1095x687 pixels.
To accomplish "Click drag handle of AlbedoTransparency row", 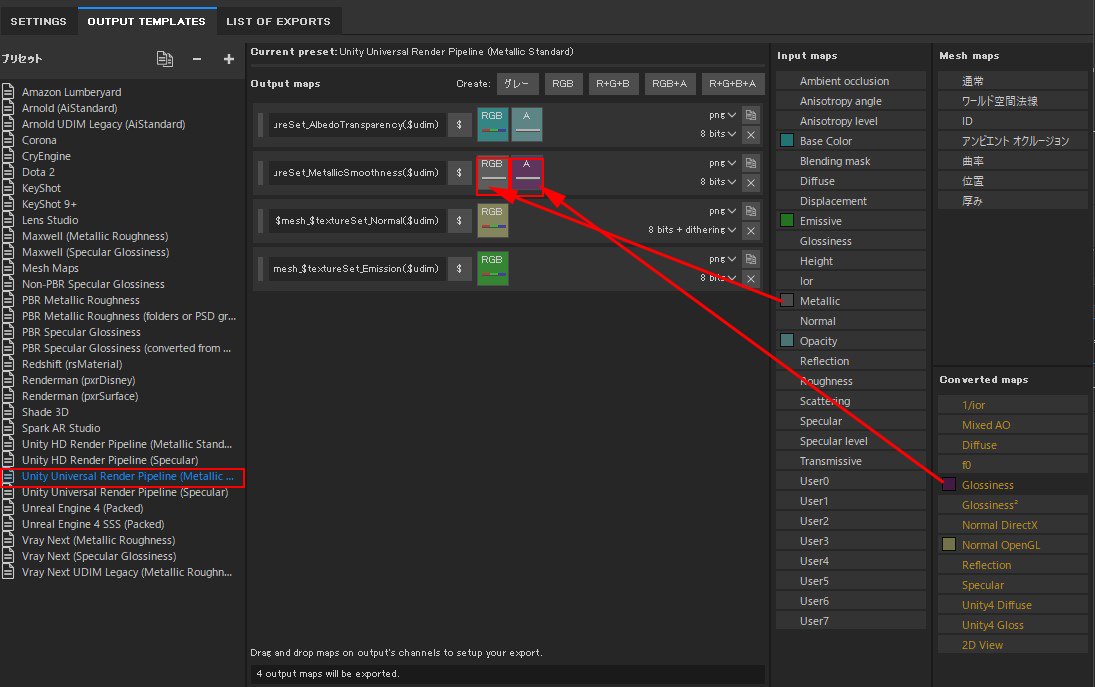I will click(x=261, y=125).
